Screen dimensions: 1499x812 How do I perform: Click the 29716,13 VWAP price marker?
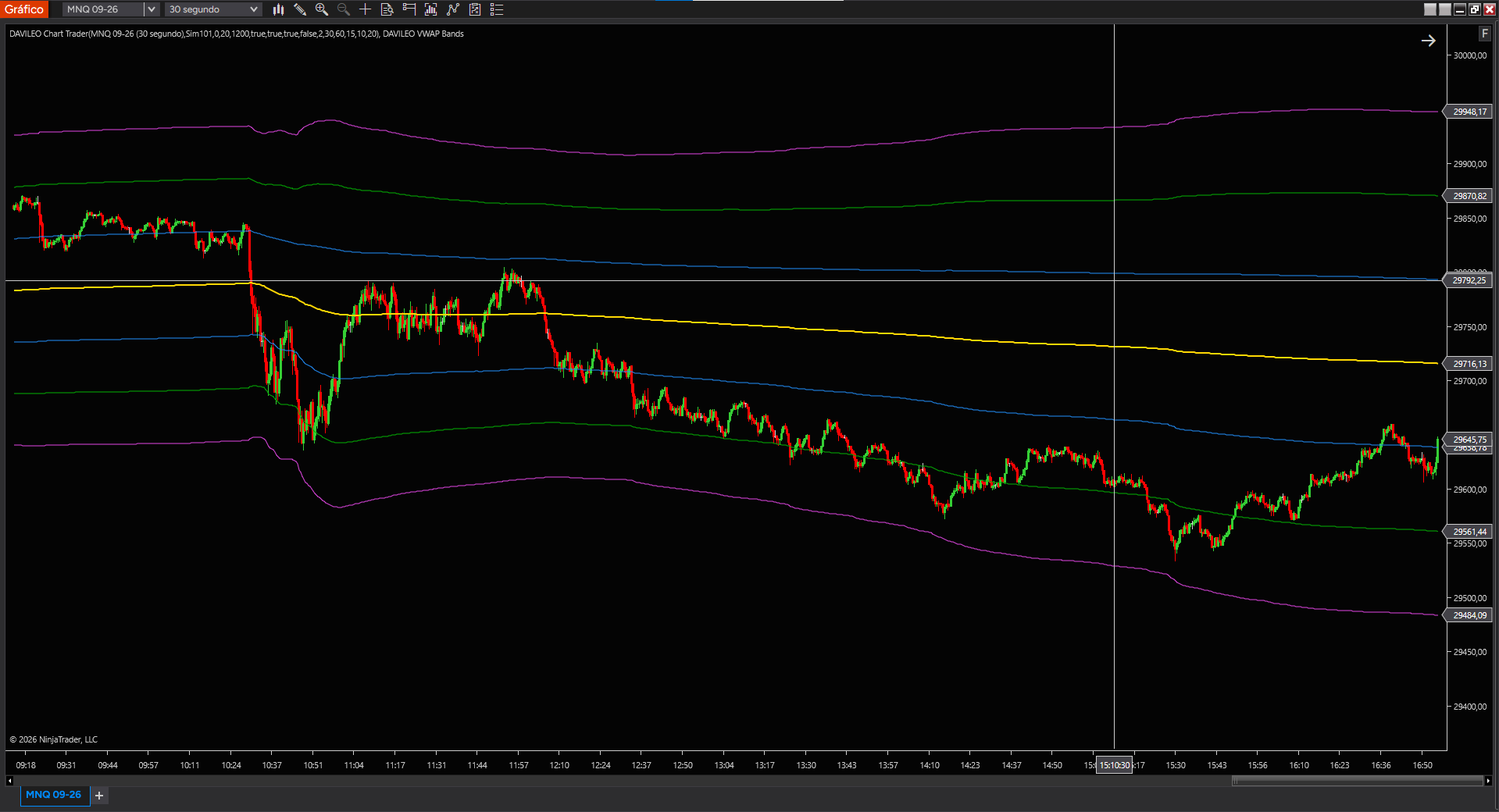tap(1469, 364)
